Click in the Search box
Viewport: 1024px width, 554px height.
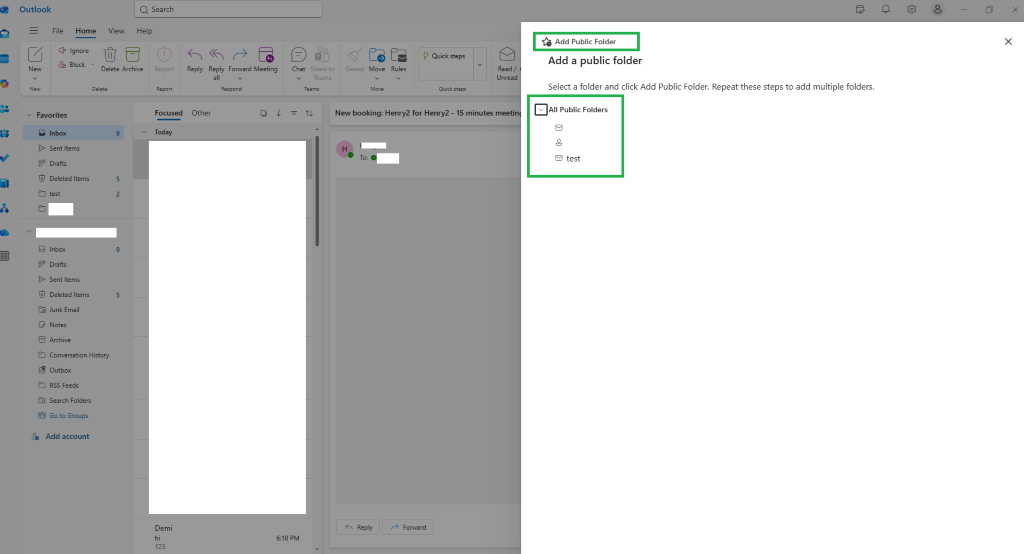228,9
